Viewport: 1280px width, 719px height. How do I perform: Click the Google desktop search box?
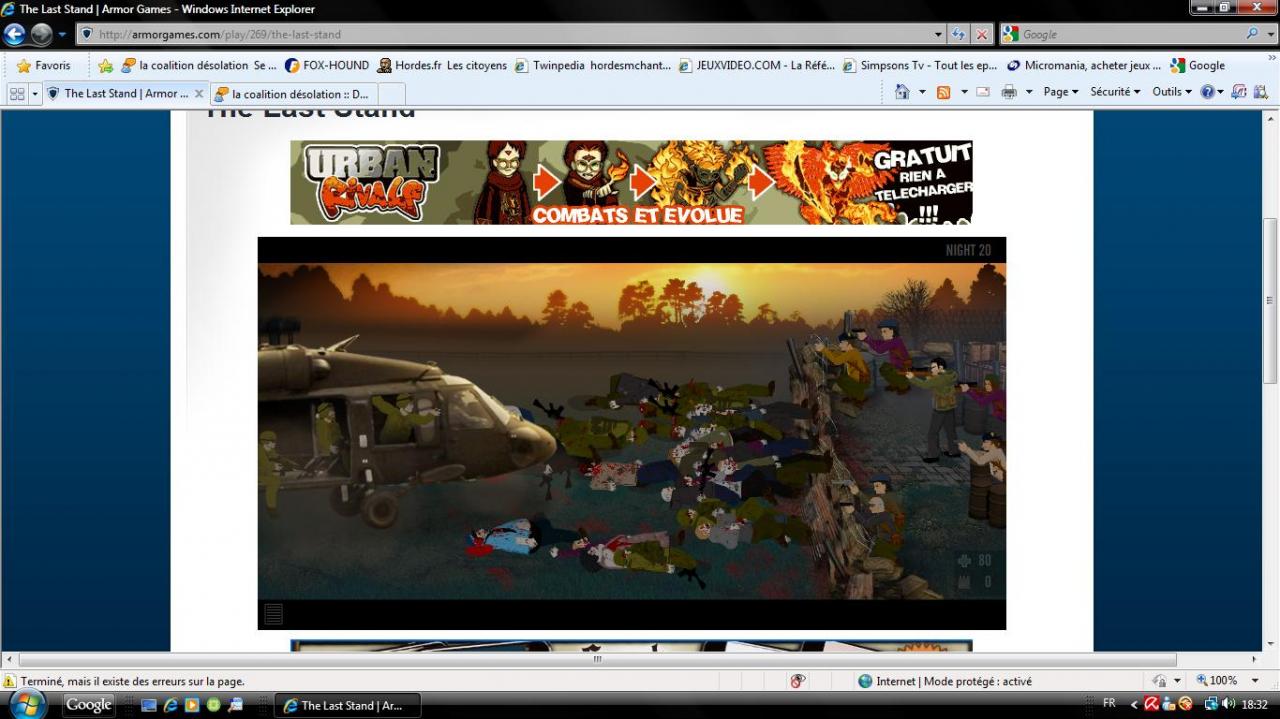[x=88, y=705]
